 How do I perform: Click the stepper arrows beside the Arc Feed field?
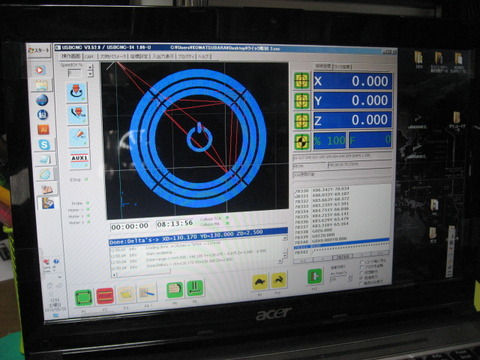pyautogui.click(x=350, y=279)
